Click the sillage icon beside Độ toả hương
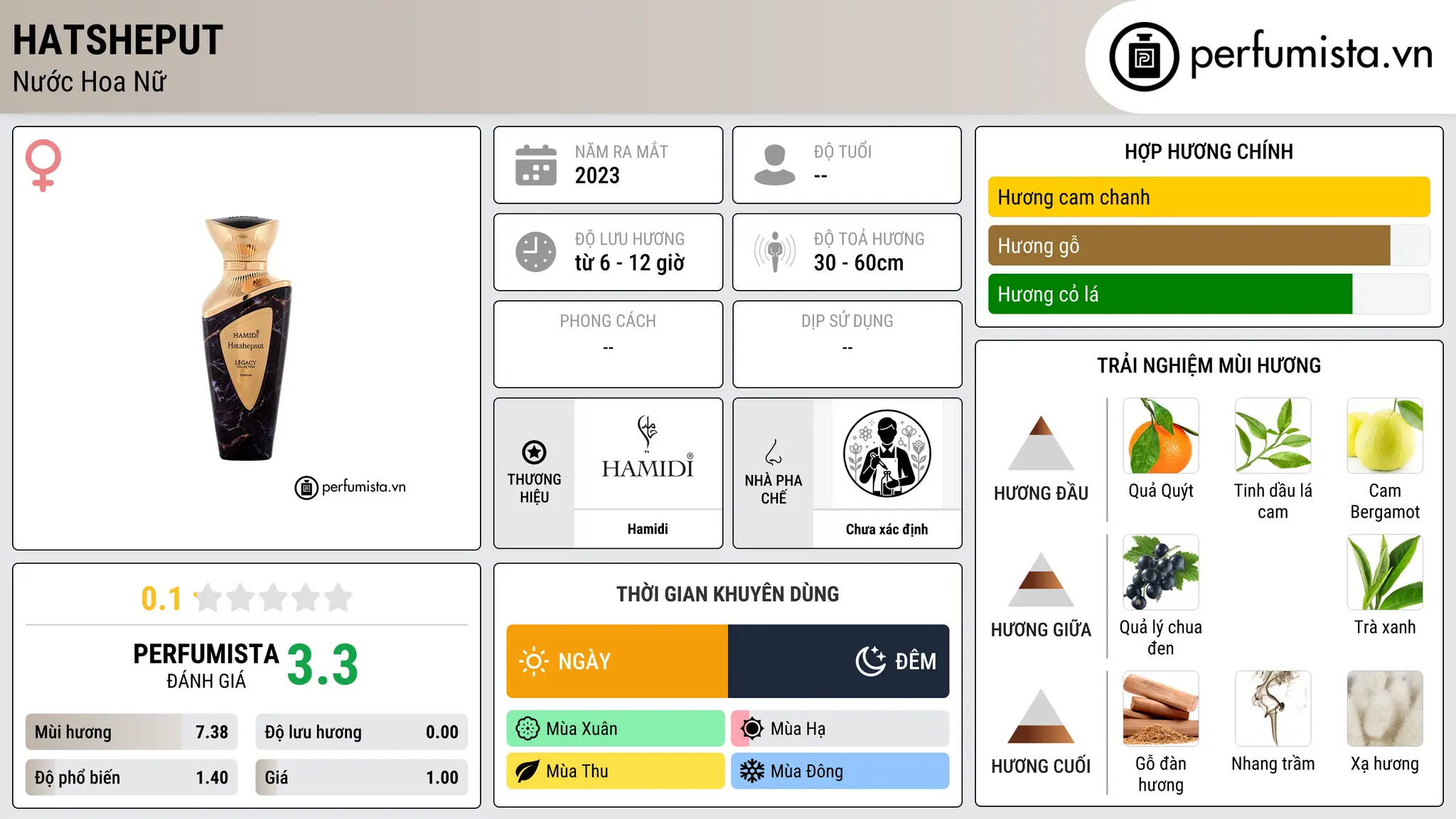Viewport: 1456px width, 819px height. 775,252
